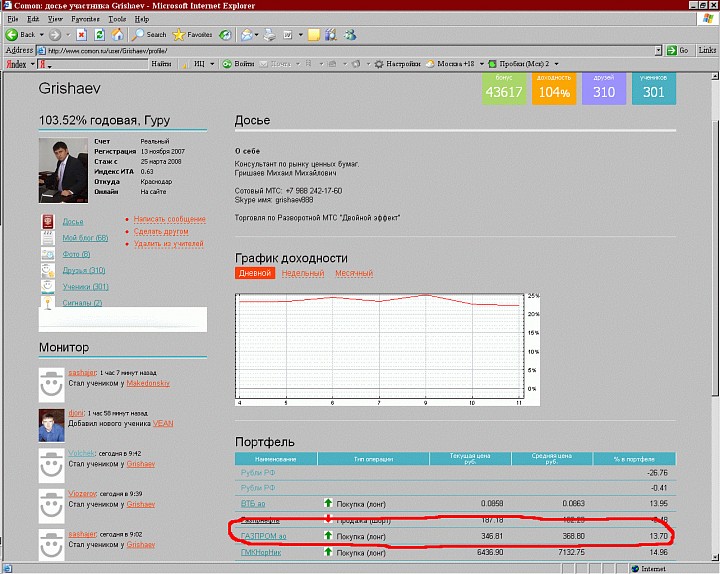The width and height of the screenshot is (720, 574).
Task: Stop page loading with red X icon
Action: 82,34
